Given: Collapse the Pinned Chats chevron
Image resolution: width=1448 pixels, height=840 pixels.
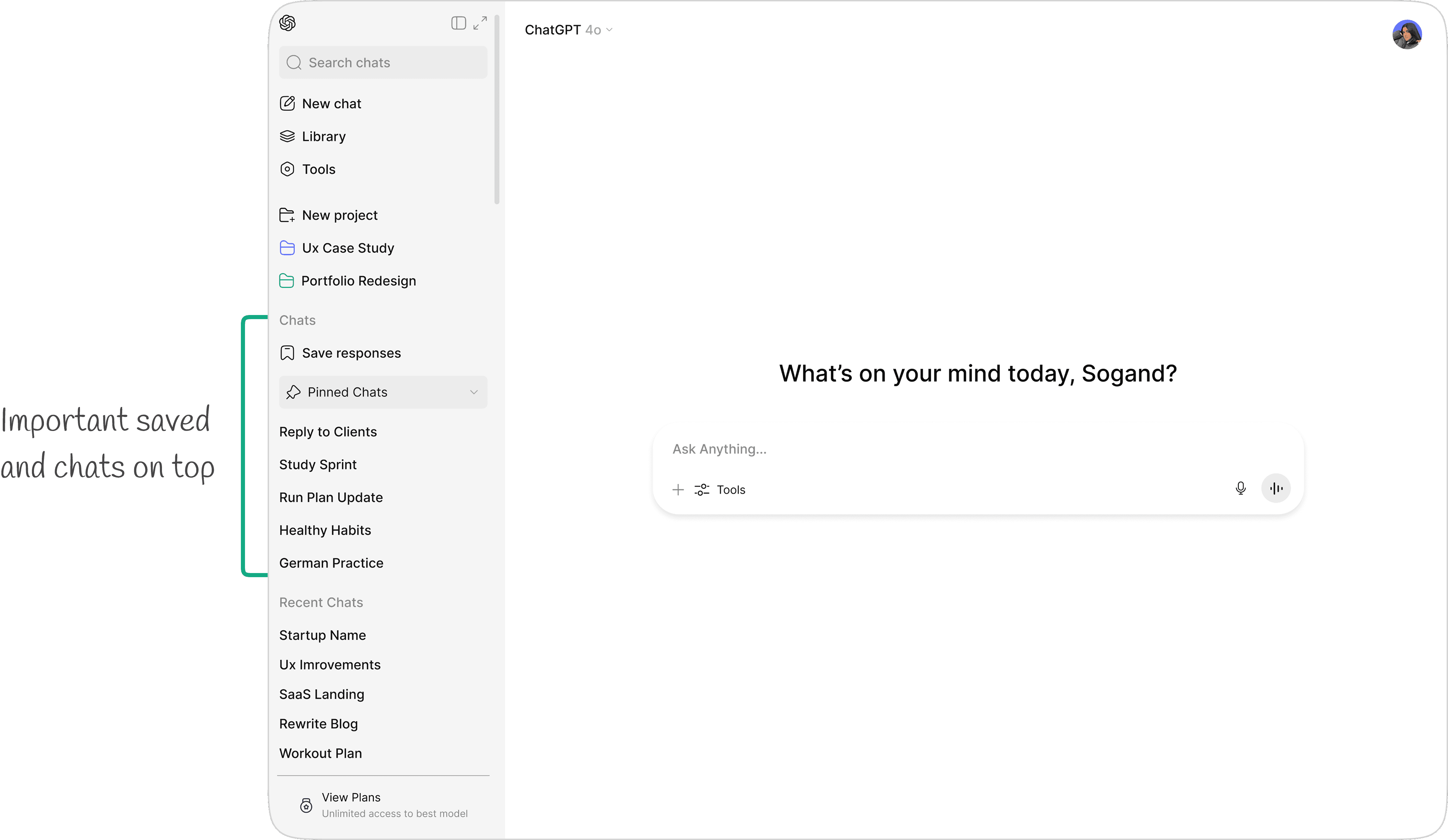Looking at the screenshot, I should pos(474,392).
